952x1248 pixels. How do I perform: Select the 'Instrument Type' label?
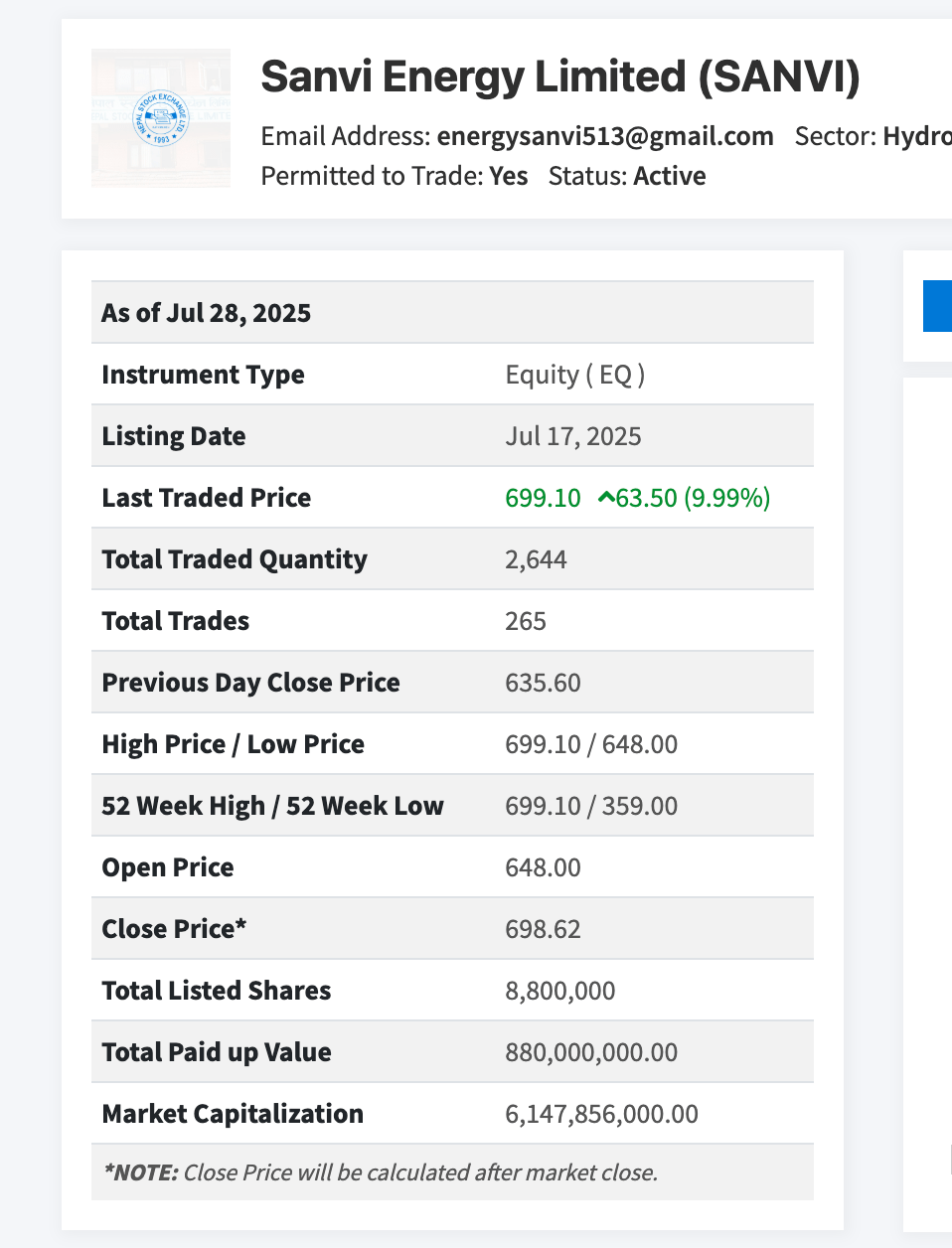pos(203,375)
